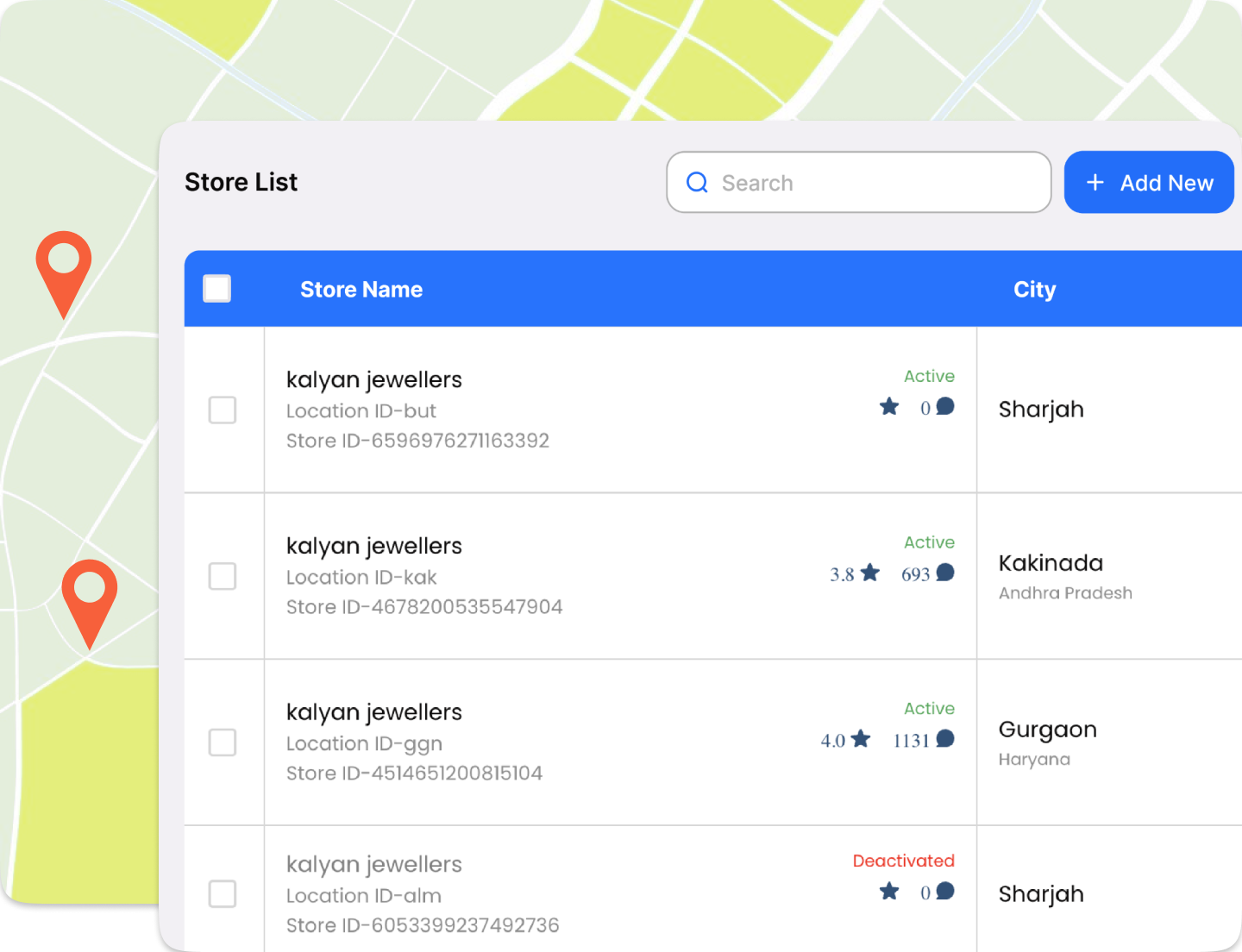Viewport: 1242px width, 952px height.
Task: Check the box for Location ID-but store
Action: pos(223,410)
